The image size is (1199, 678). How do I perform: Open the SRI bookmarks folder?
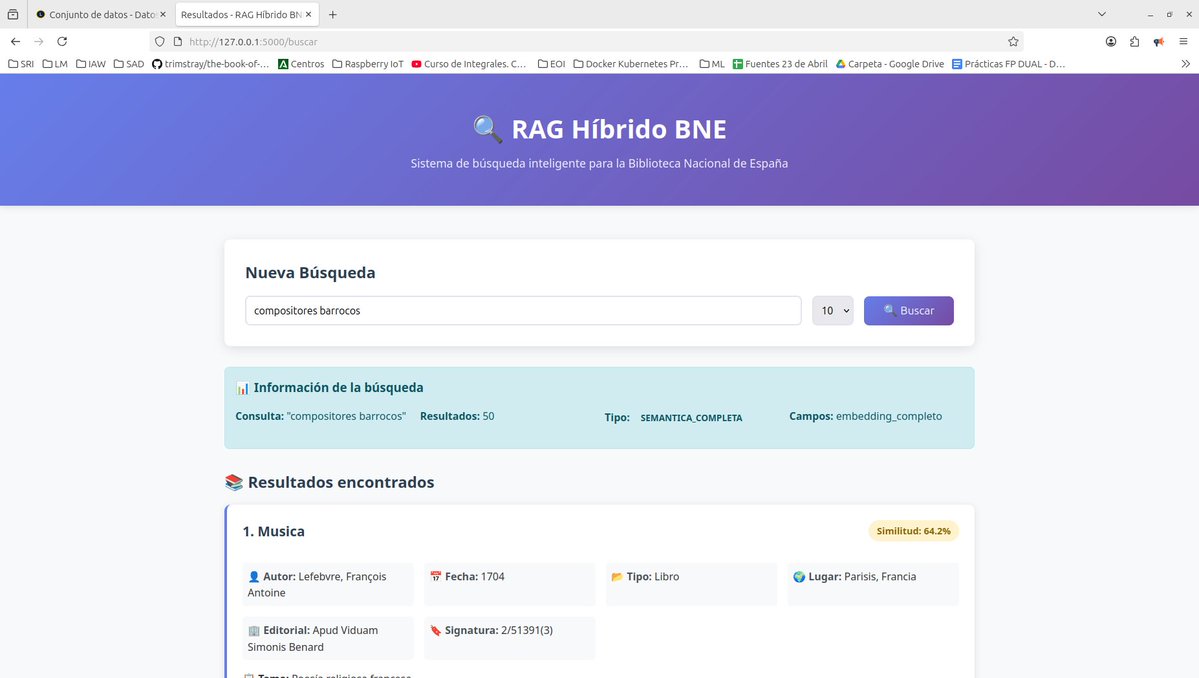click(x=21, y=64)
